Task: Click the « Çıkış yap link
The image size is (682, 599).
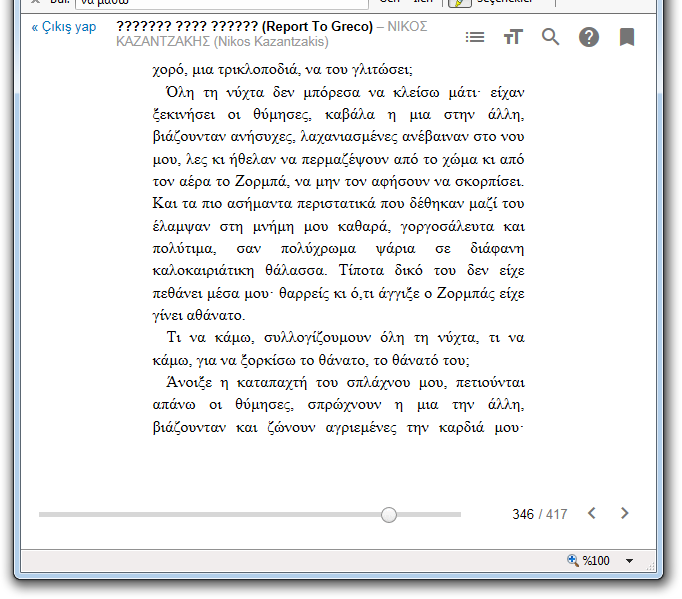Action: point(64,27)
